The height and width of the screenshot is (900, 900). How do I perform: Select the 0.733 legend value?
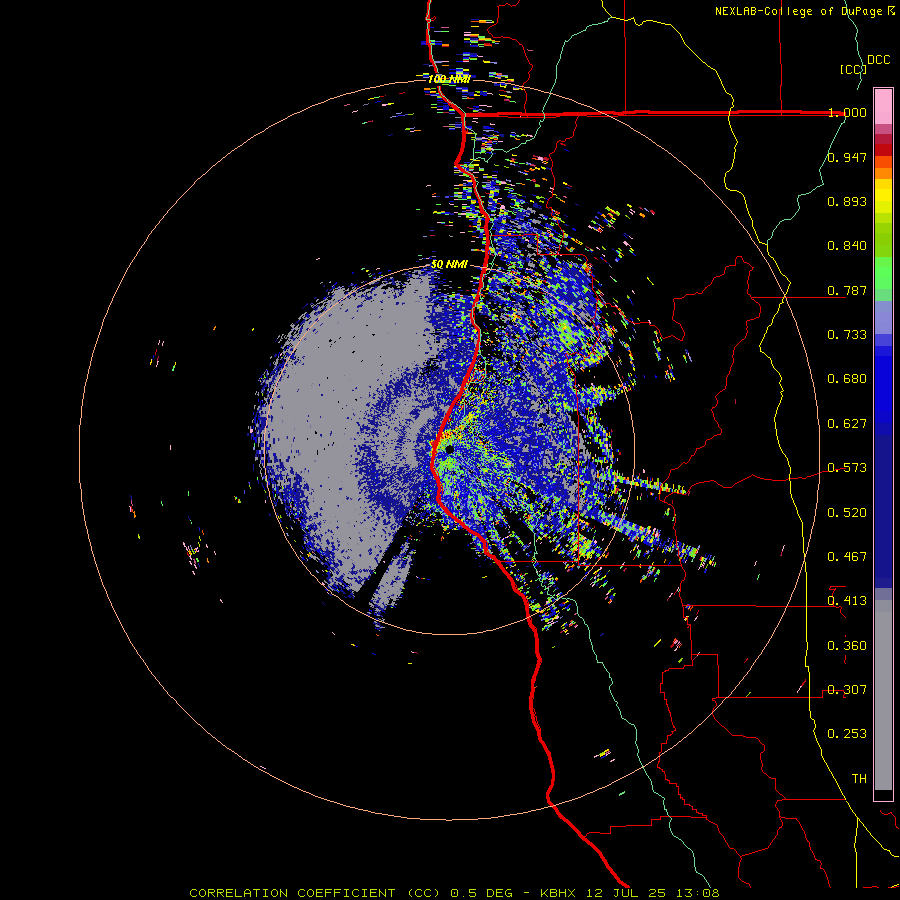pos(847,335)
